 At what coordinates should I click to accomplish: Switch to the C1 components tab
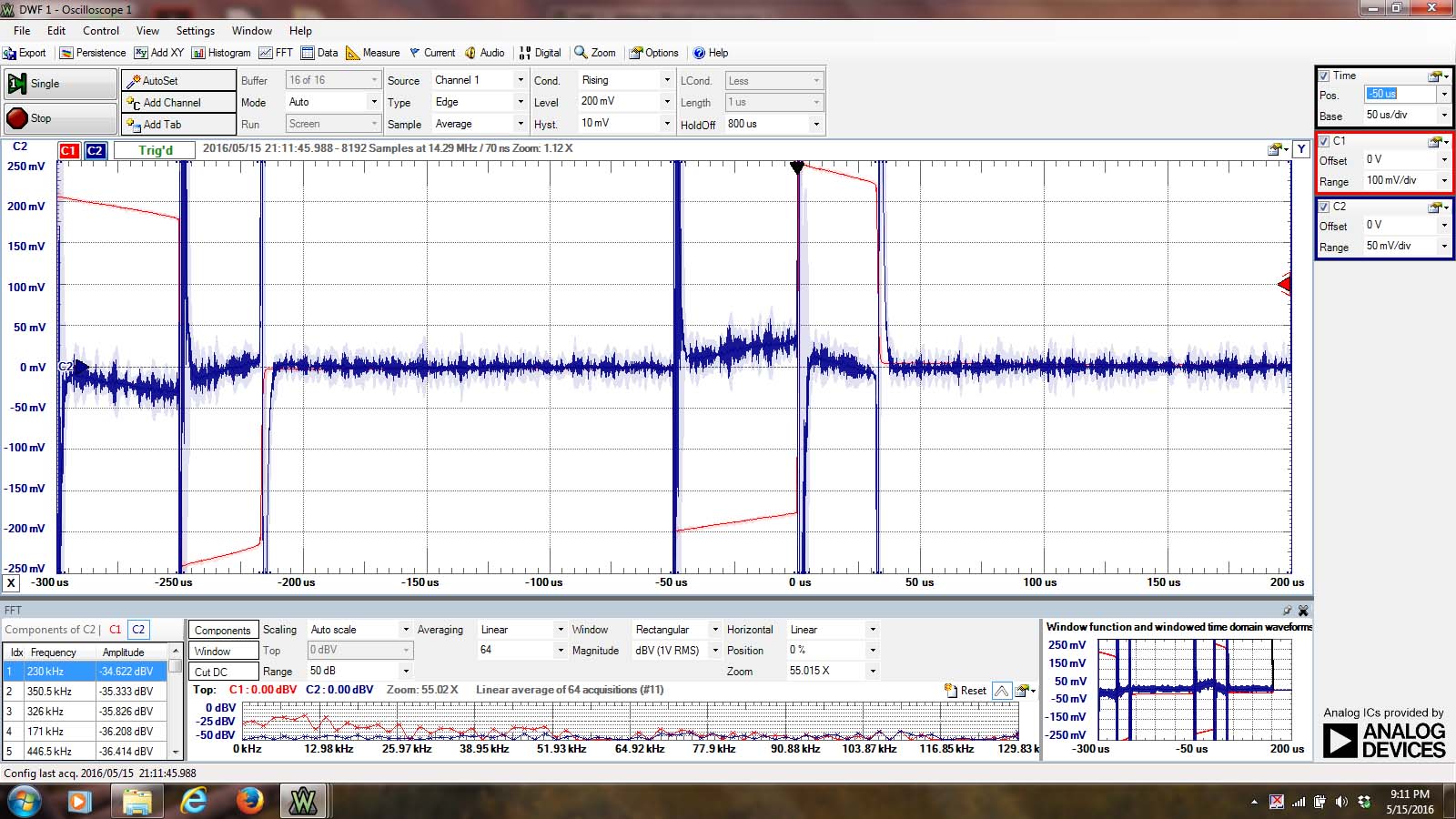click(115, 630)
